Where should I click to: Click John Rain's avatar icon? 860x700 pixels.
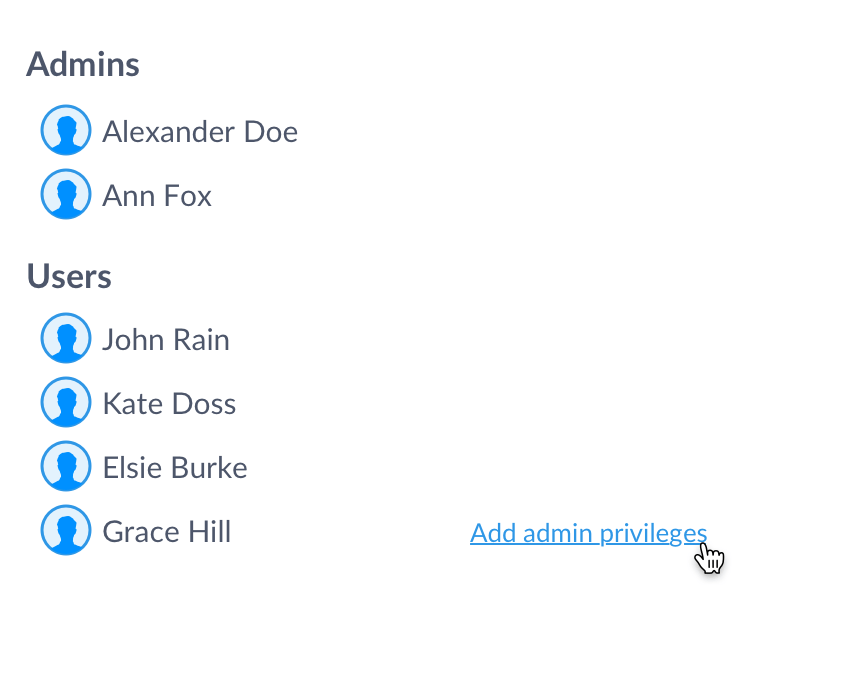[66, 338]
